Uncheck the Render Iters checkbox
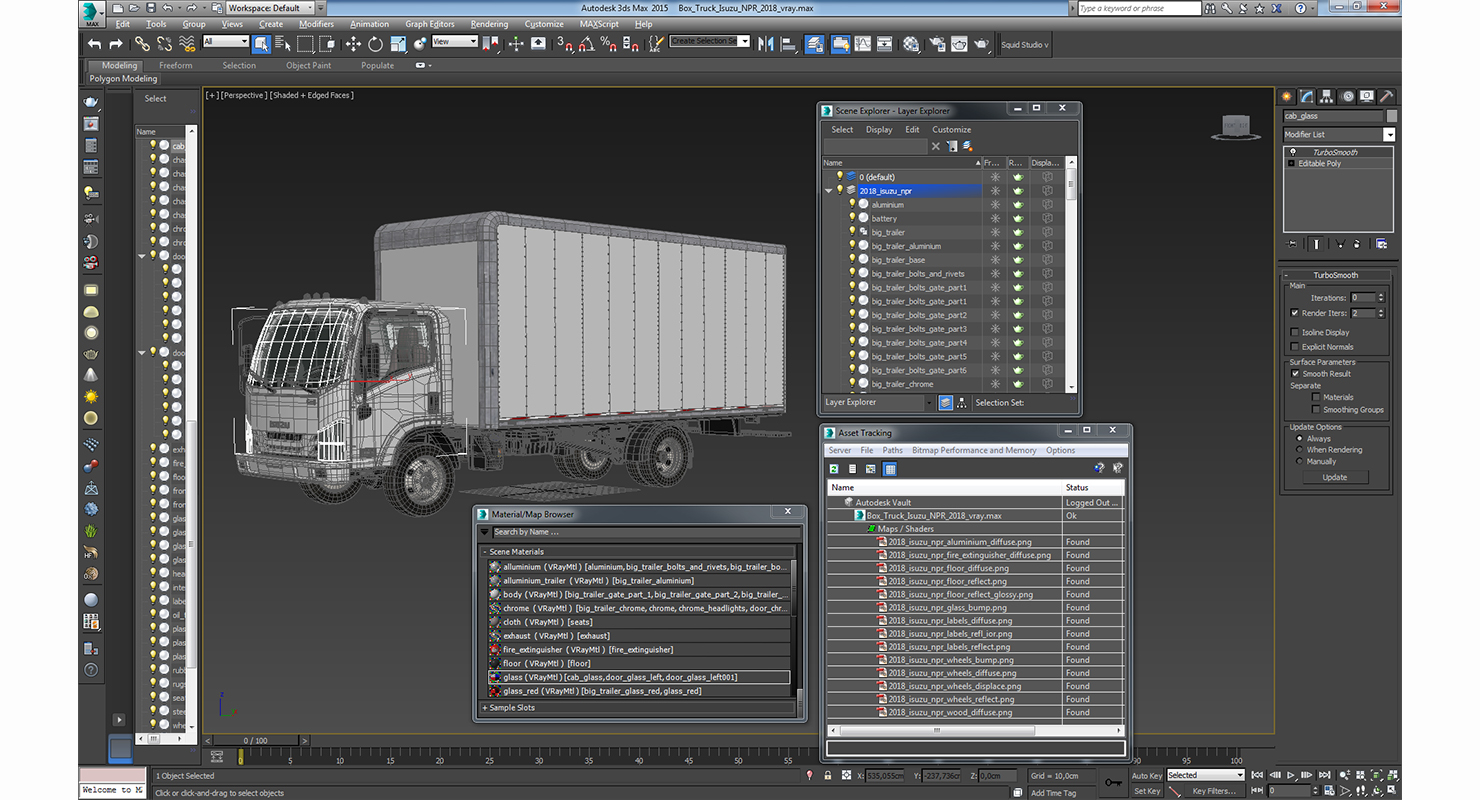This screenshot has width=1480, height=800. [x=1294, y=313]
